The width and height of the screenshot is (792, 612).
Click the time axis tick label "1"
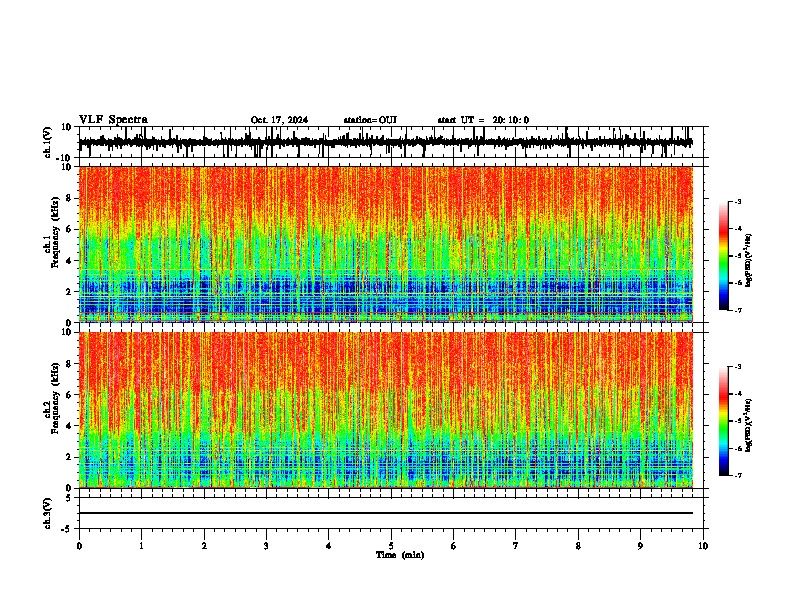(x=141, y=546)
